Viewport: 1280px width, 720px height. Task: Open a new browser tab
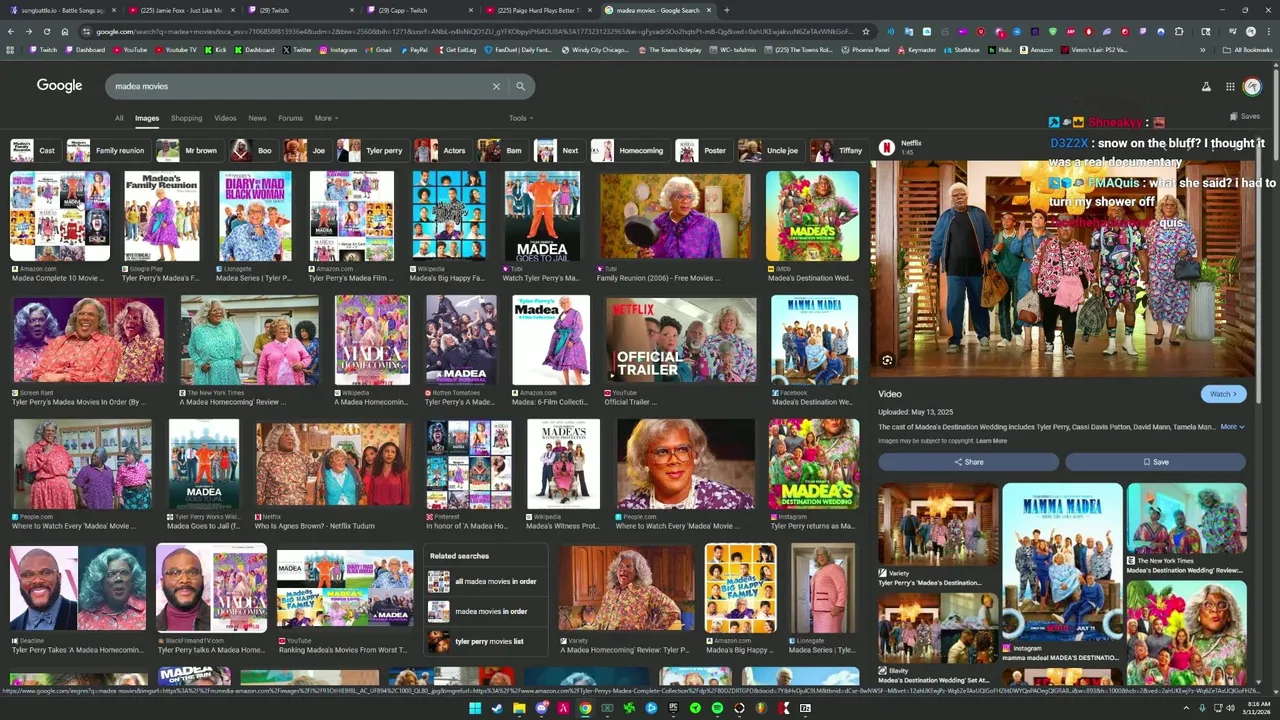(x=726, y=10)
